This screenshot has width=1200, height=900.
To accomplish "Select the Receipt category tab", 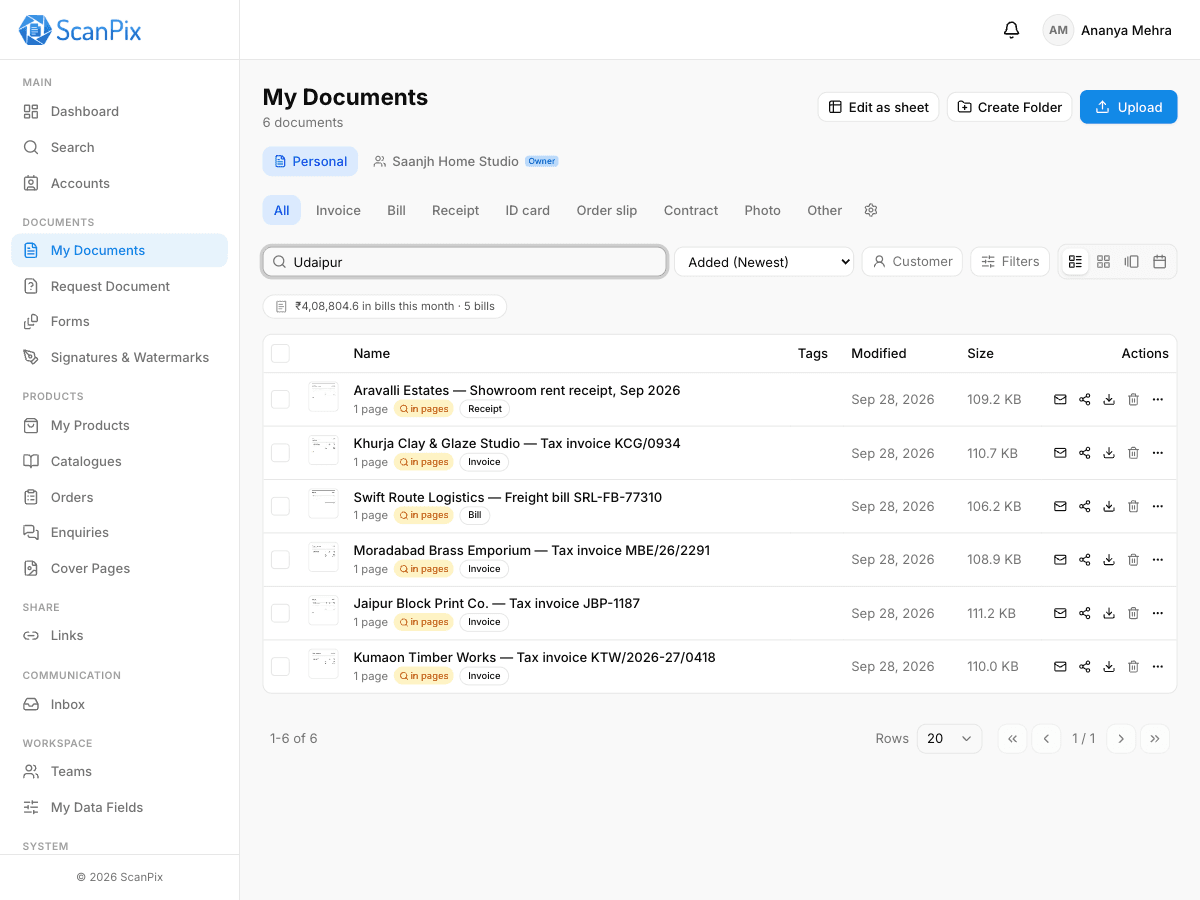I will (455, 210).
